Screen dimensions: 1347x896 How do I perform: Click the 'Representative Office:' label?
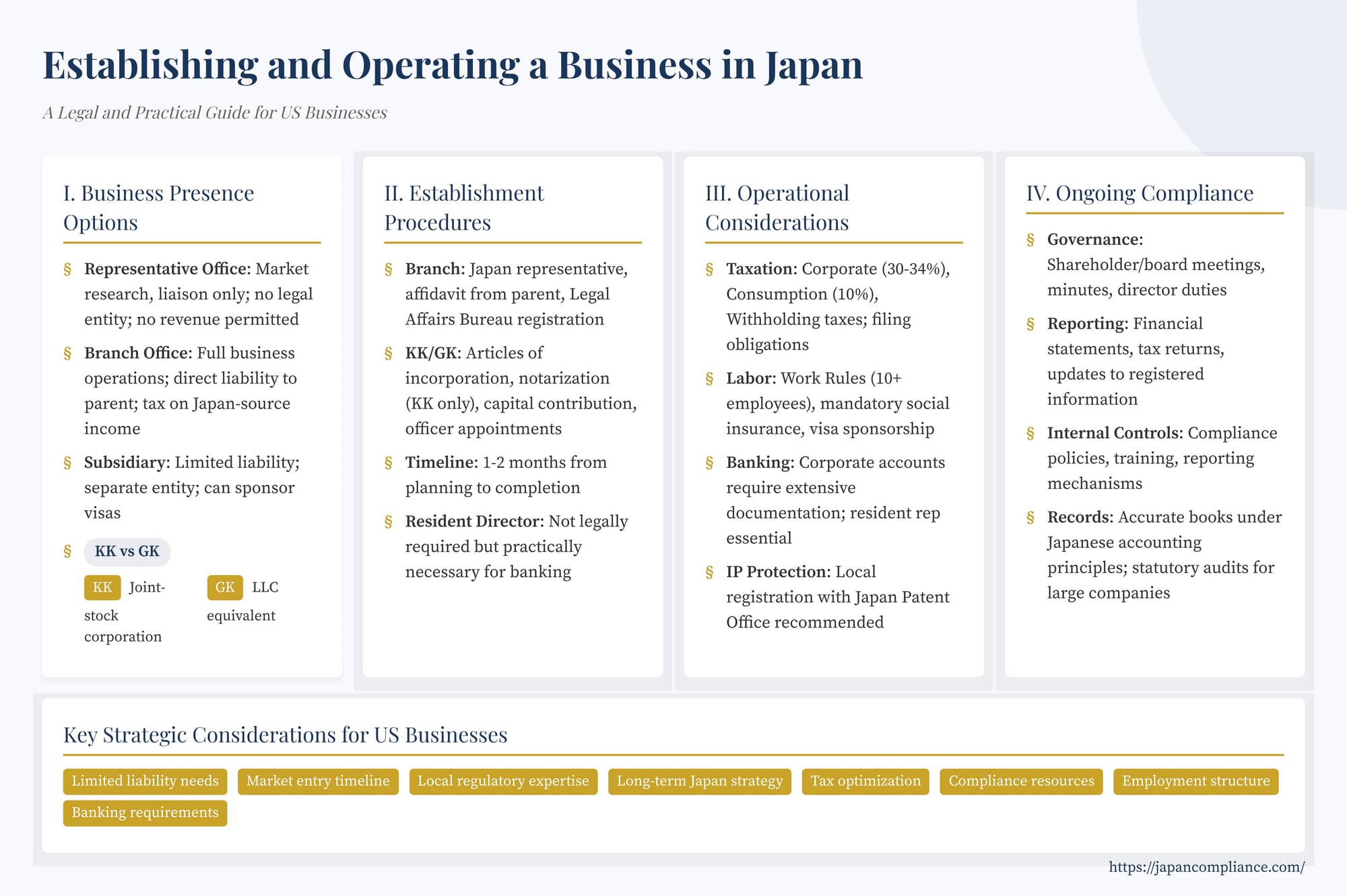tap(168, 269)
